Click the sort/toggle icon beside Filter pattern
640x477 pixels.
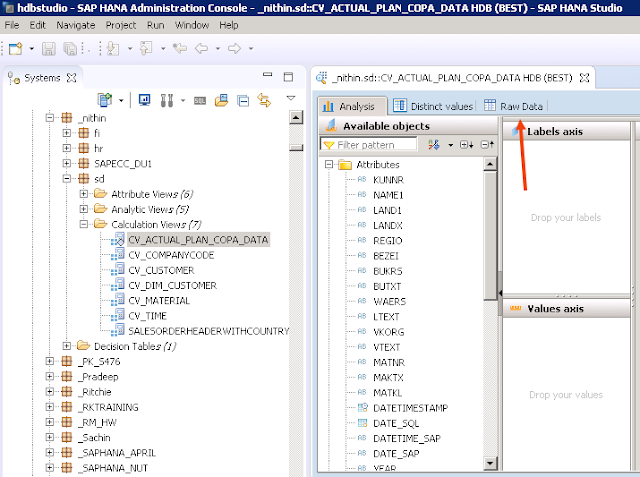coord(434,144)
